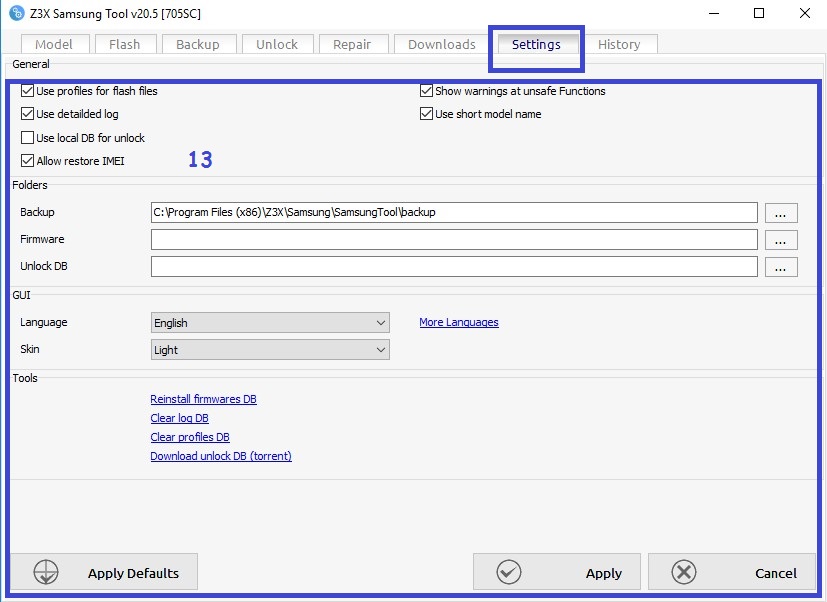
Task: Browse for Firmware folder
Action: (x=781, y=240)
